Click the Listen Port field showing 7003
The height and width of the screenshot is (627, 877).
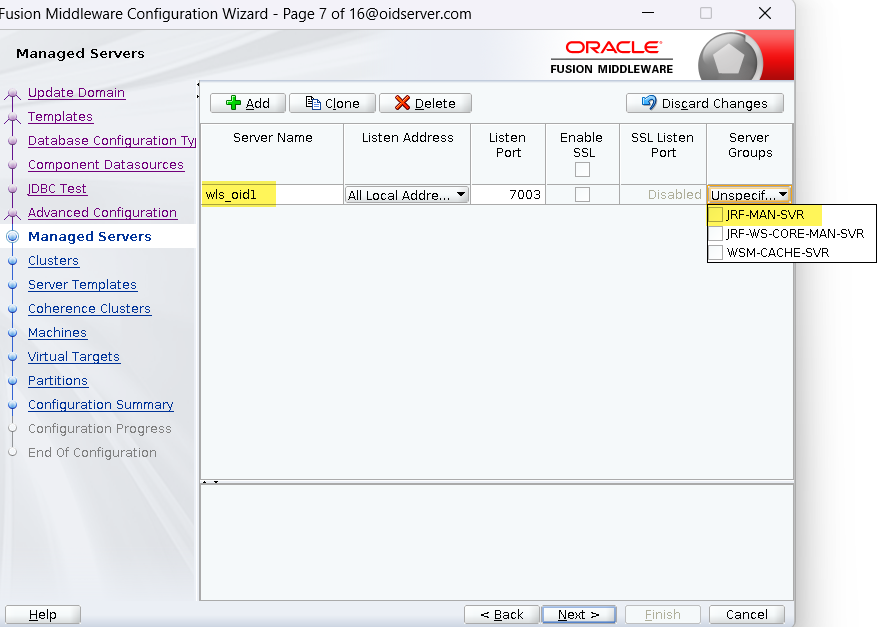click(x=508, y=195)
